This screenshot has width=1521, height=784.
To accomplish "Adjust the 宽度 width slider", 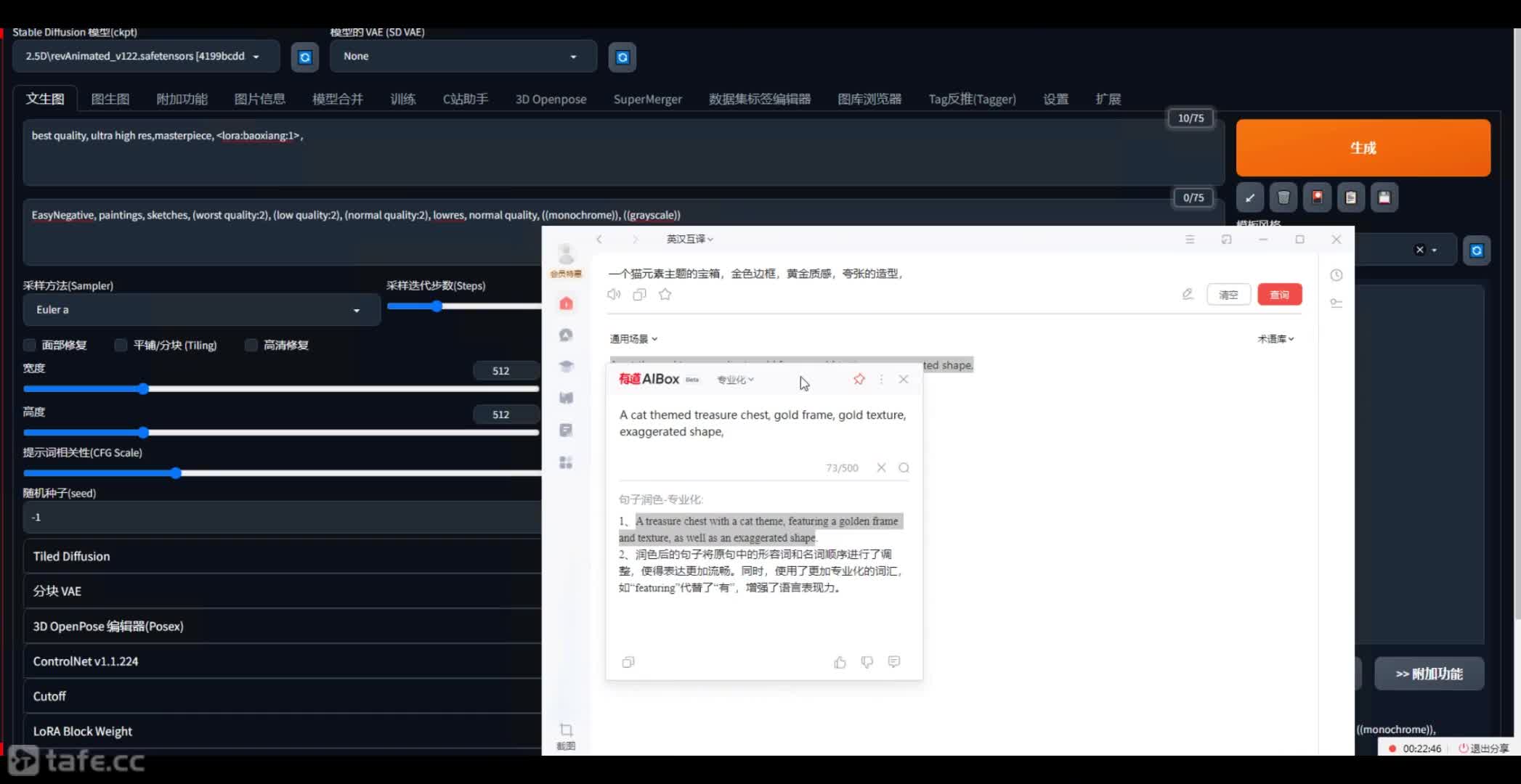I will [281, 389].
